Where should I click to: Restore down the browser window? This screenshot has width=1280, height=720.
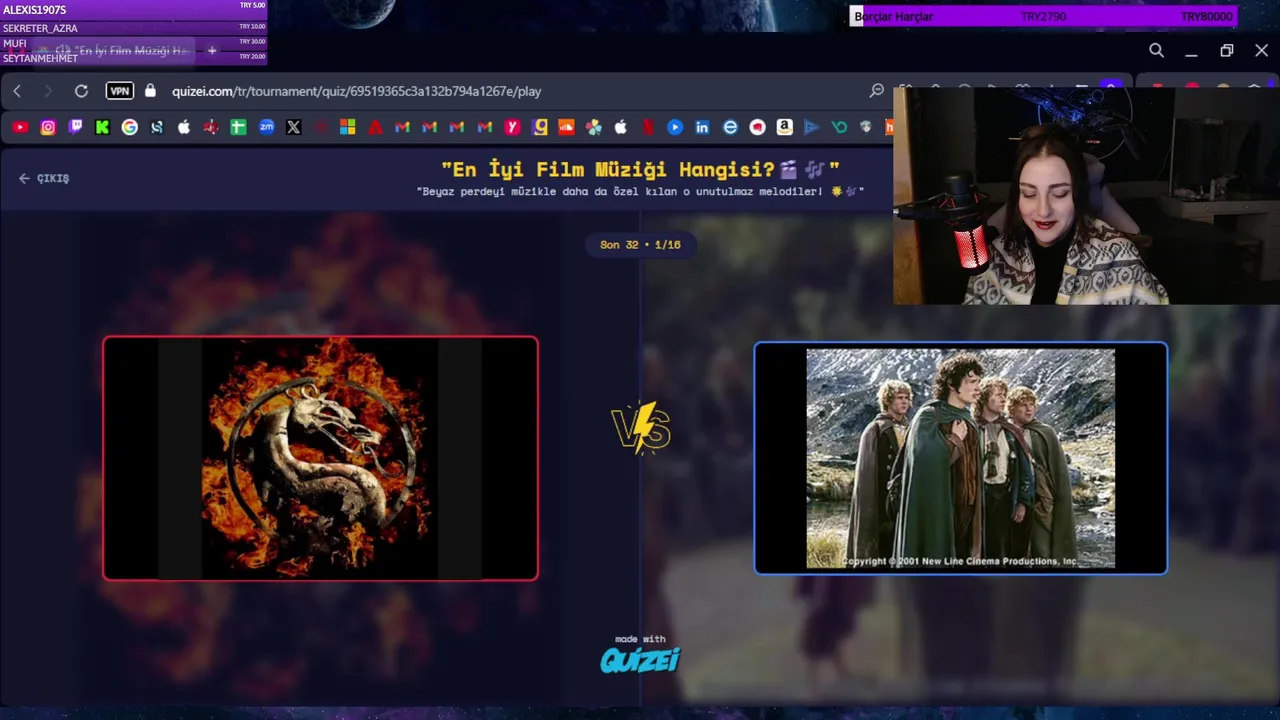(x=1227, y=50)
